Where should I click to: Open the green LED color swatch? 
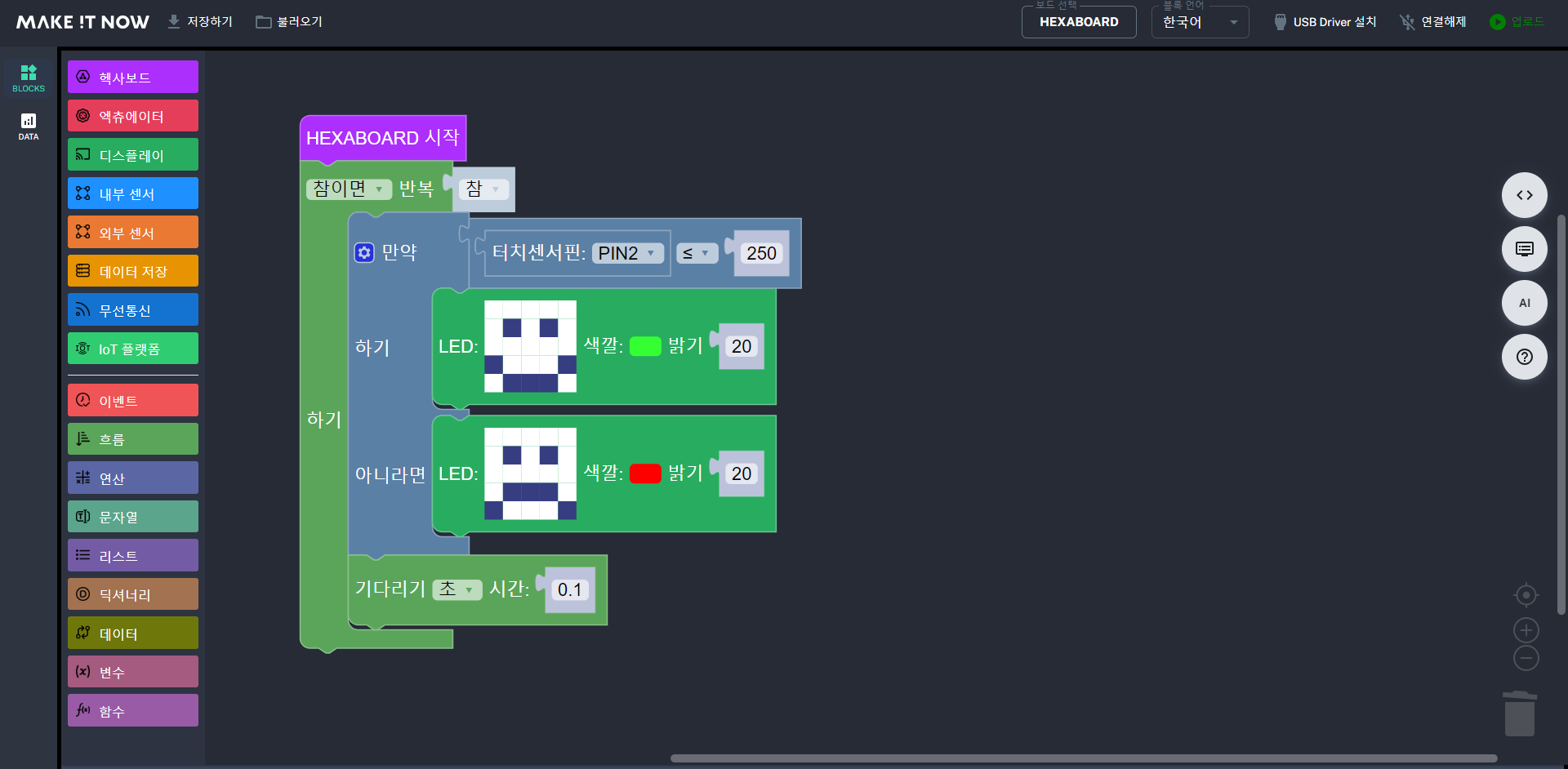point(645,346)
